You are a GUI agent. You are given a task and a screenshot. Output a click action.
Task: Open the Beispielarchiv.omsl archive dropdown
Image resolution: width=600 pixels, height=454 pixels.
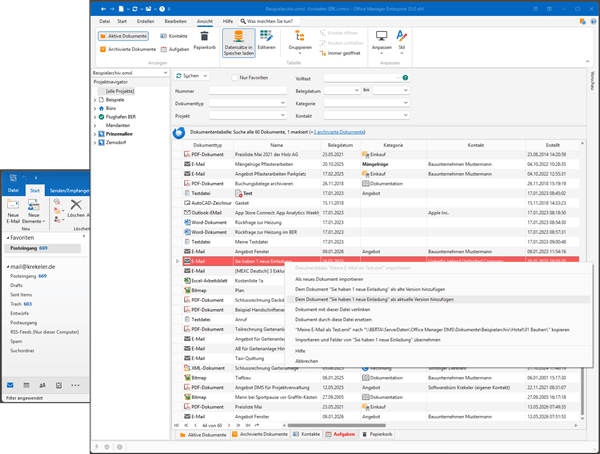click(165, 73)
